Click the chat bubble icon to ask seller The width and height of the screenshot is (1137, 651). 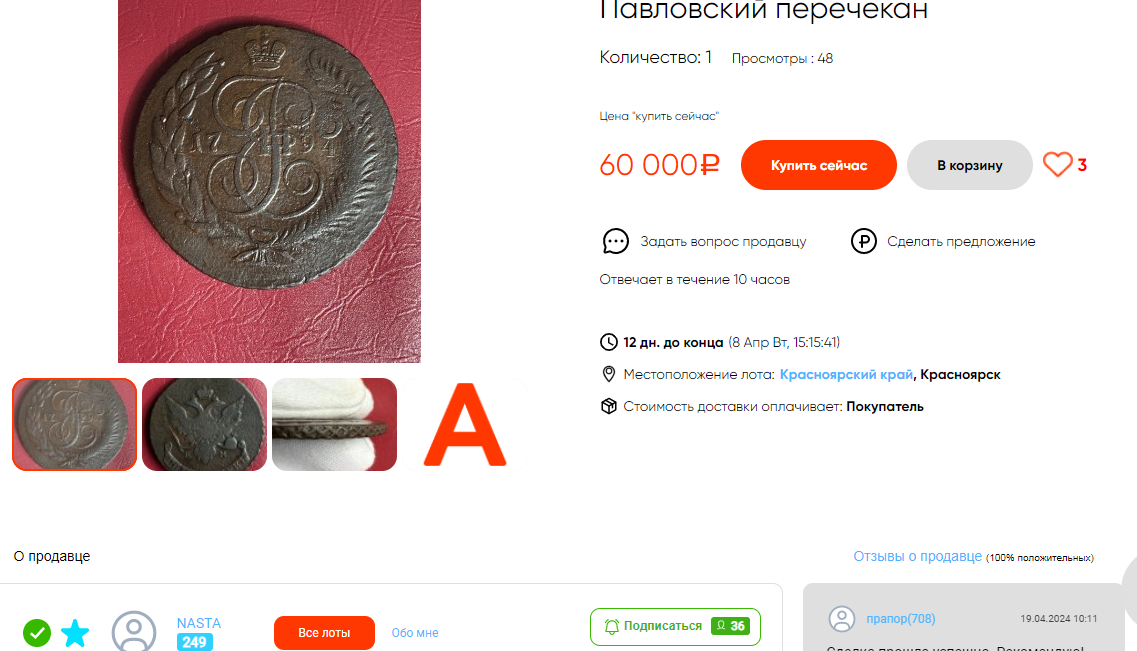point(616,241)
